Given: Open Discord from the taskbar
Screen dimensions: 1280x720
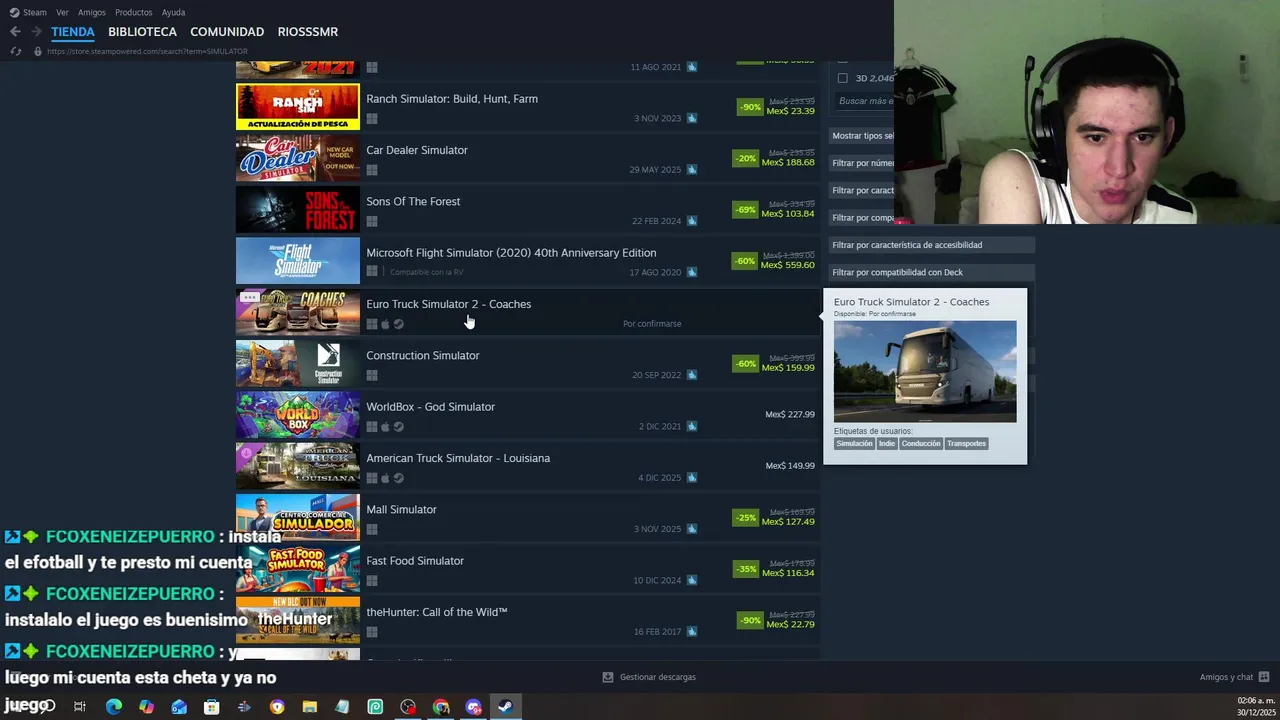Looking at the screenshot, I should point(473,707).
